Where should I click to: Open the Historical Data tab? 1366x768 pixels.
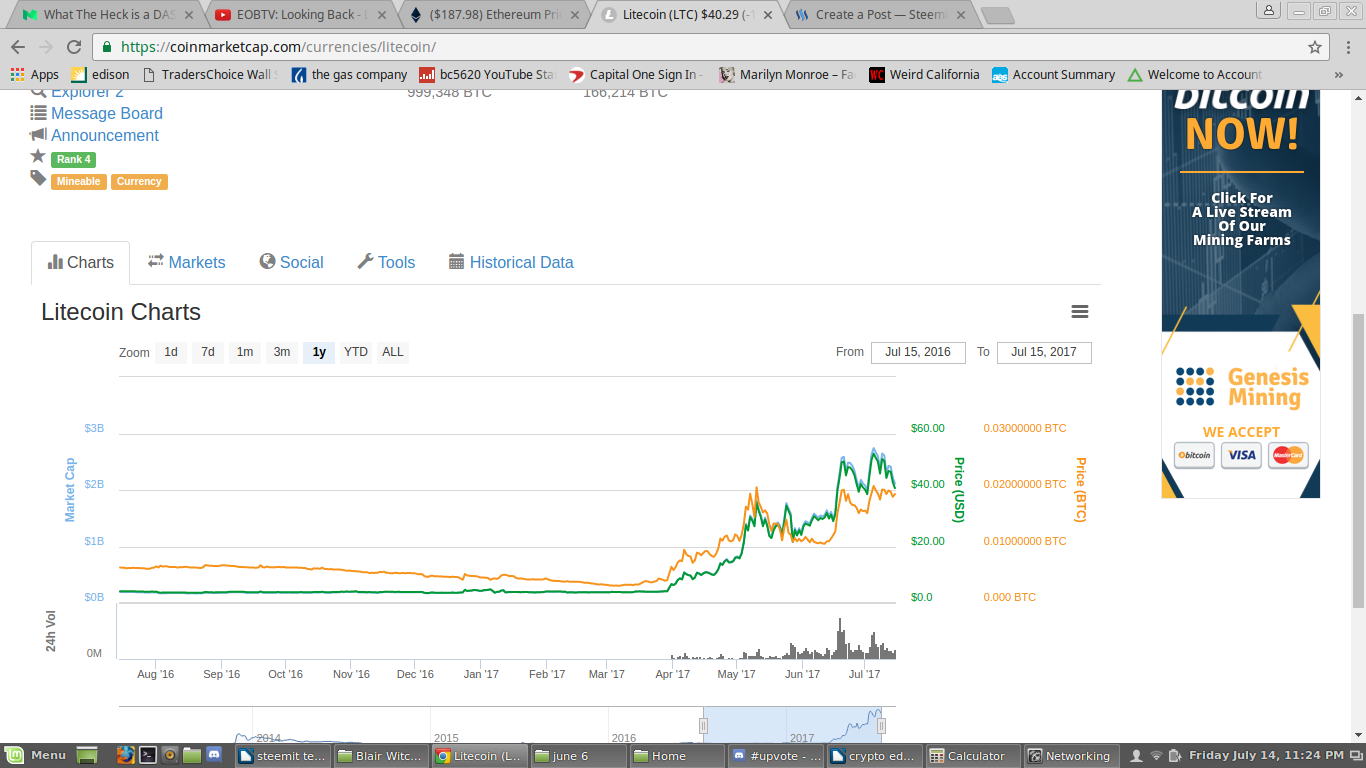pyautogui.click(x=511, y=262)
